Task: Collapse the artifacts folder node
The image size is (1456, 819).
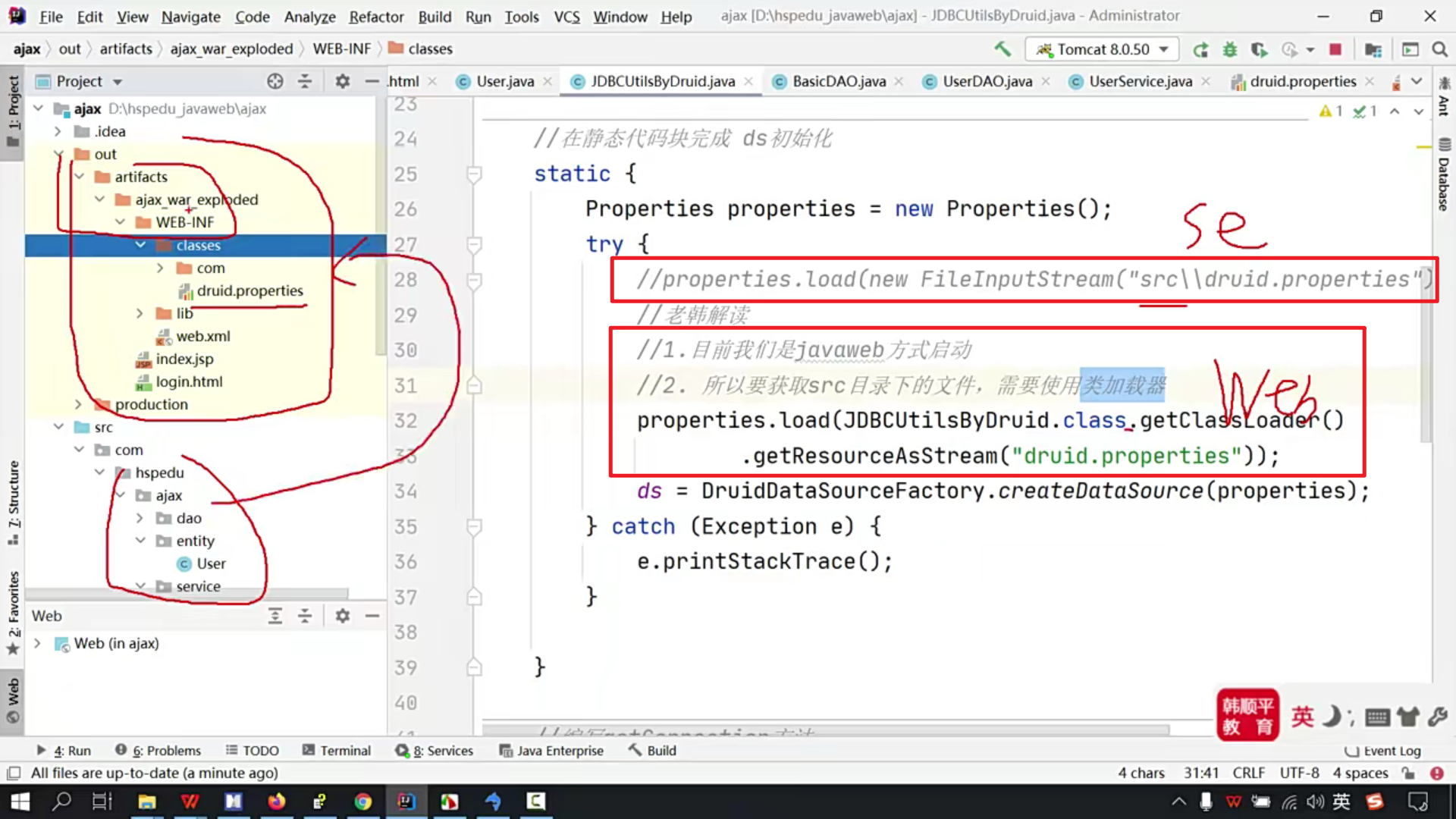Action: pos(79,177)
